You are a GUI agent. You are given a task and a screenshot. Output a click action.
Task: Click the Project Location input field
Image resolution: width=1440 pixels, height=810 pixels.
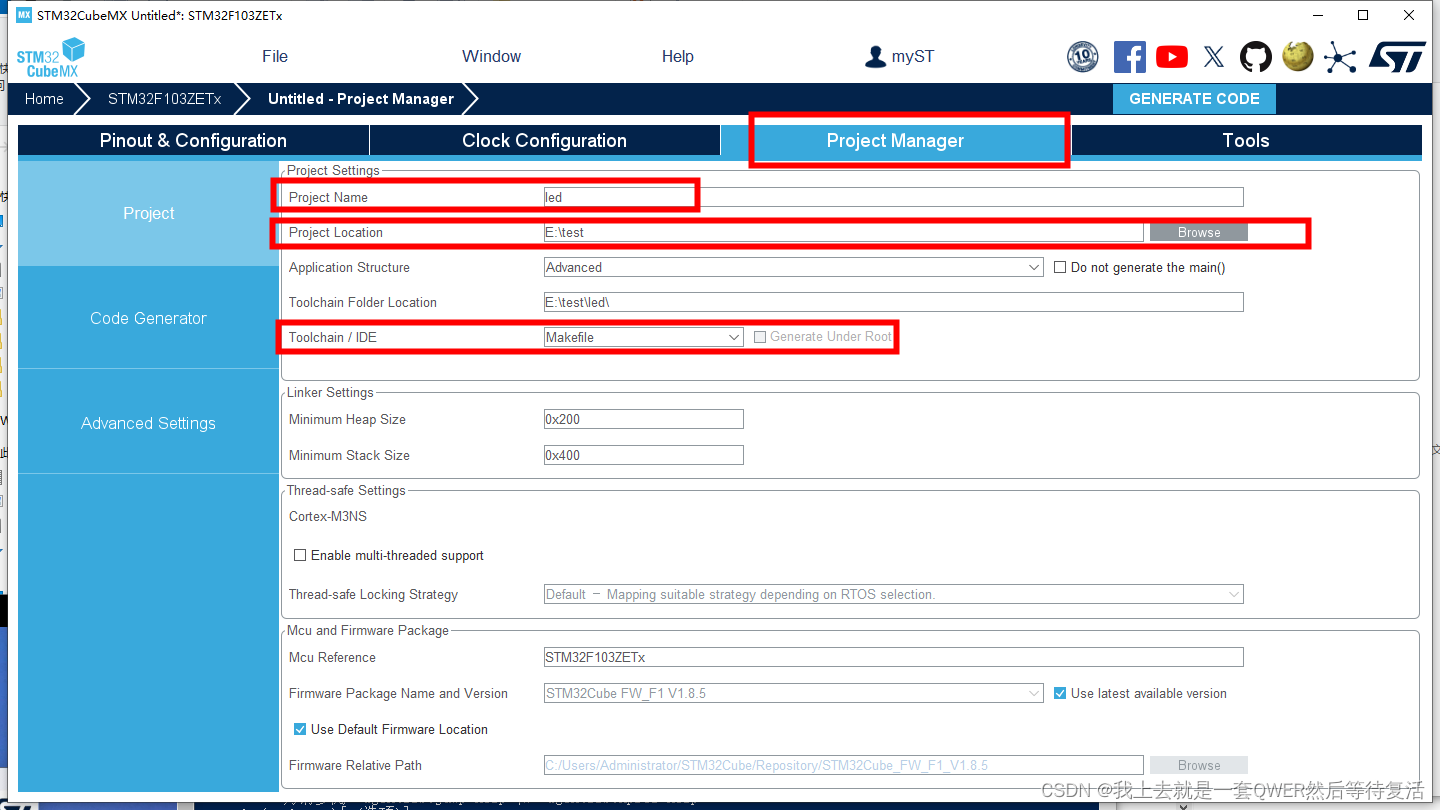[x=843, y=232]
